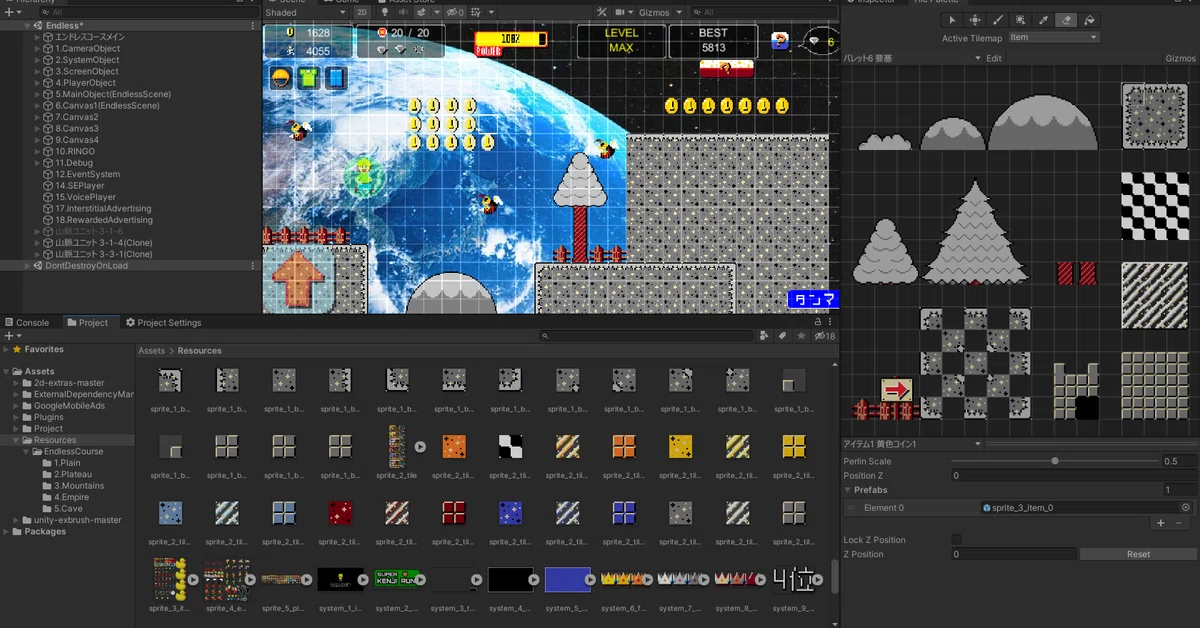Expand the Favorites folder tree
1200x628 pixels.
point(6,350)
